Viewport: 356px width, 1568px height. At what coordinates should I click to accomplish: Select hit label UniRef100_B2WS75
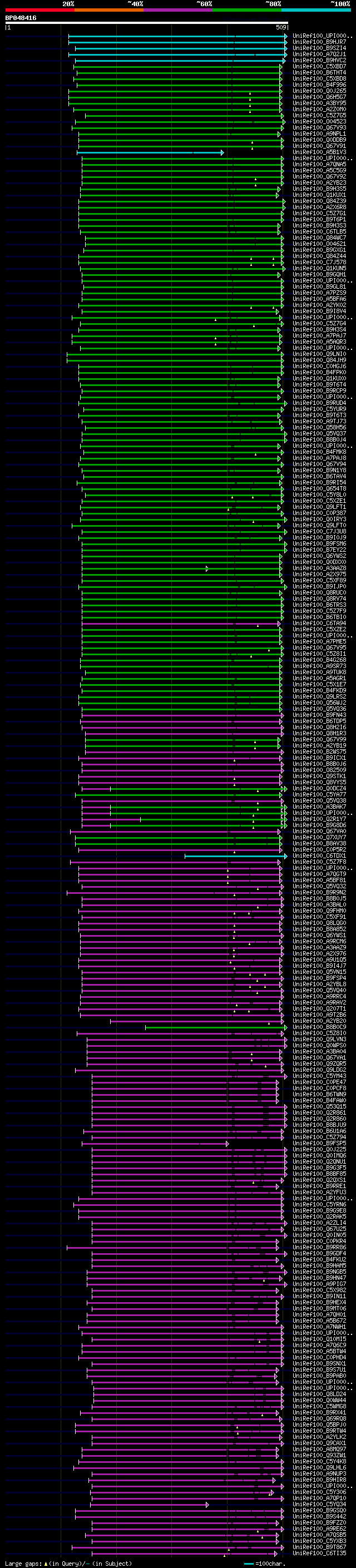click(x=319, y=752)
